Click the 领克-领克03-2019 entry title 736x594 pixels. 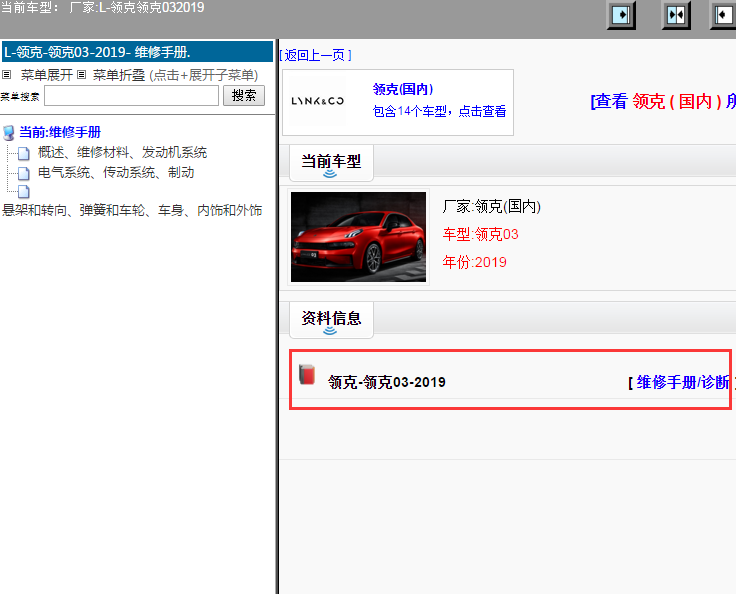point(387,382)
